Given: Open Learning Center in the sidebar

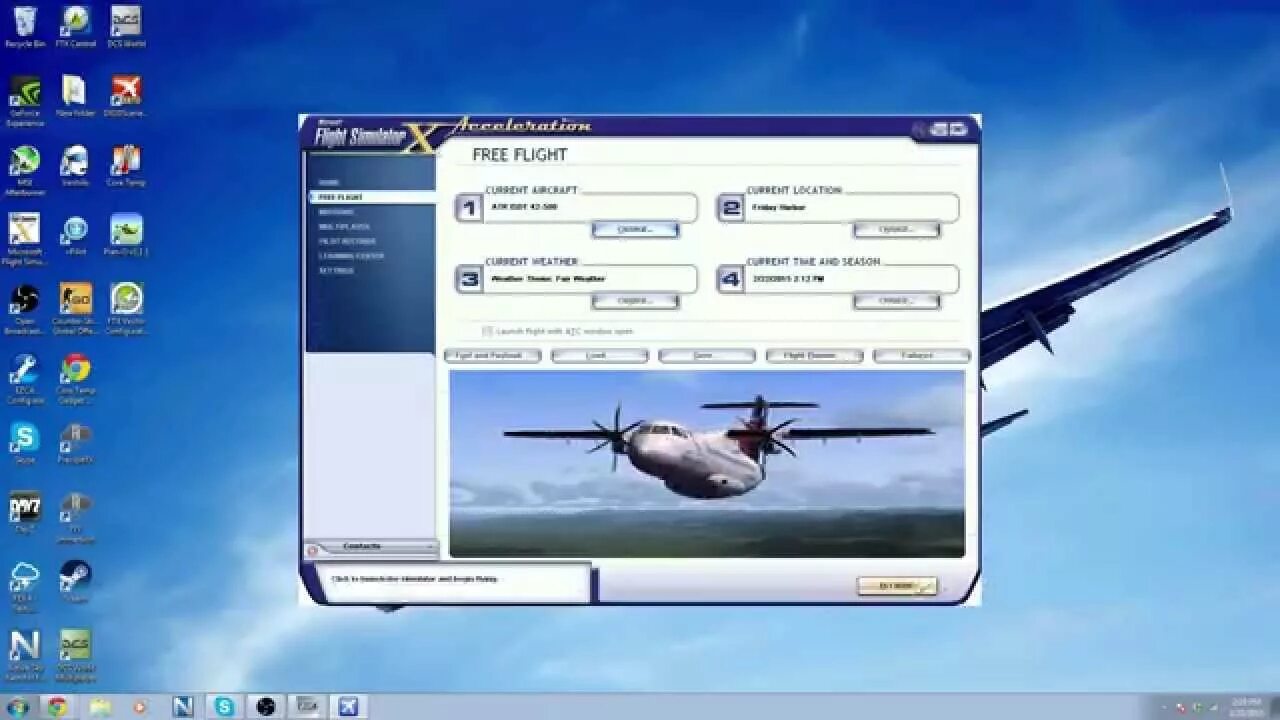Looking at the screenshot, I should point(351,256).
